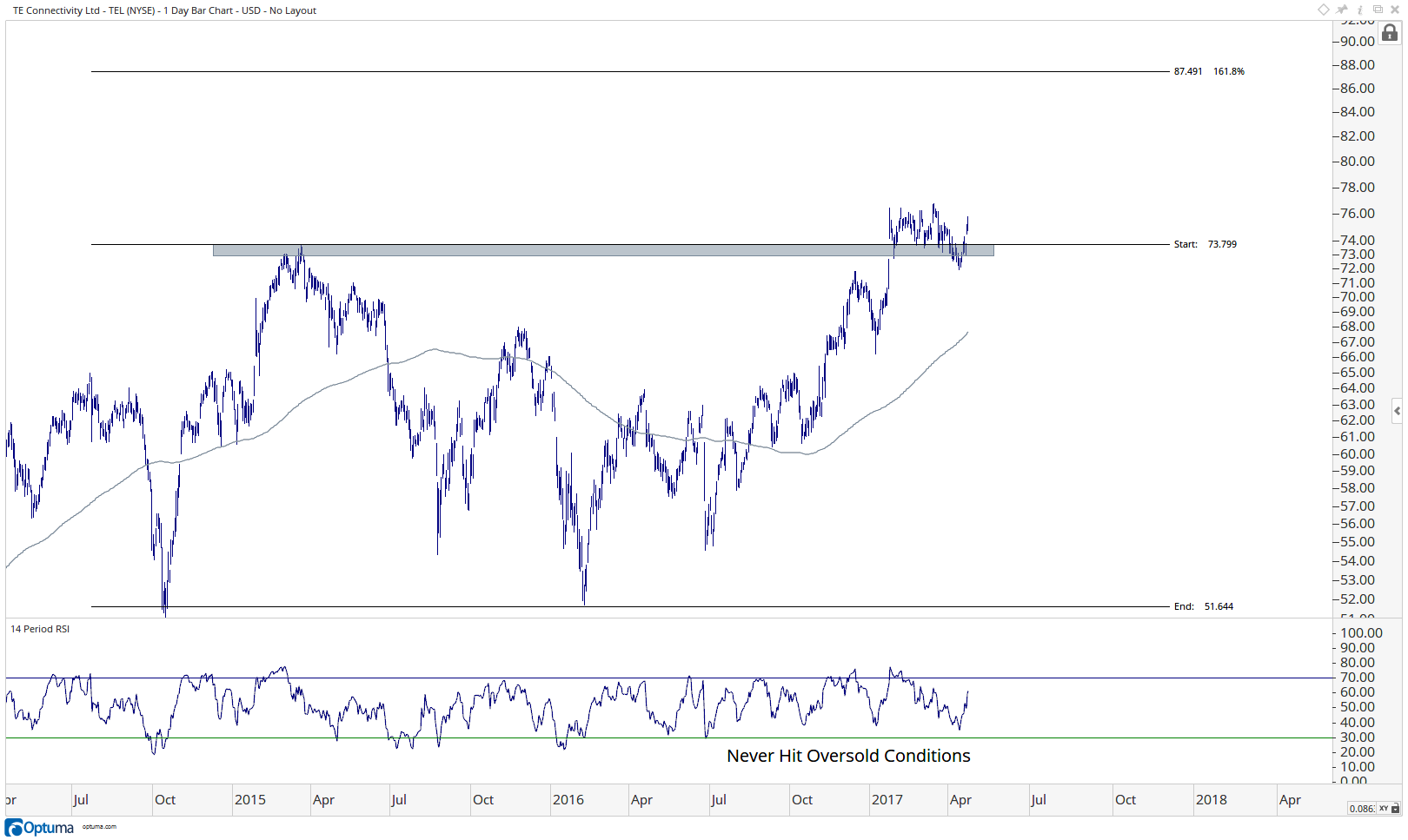Click the 52.00 price scale label

(x=1358, y=599)
